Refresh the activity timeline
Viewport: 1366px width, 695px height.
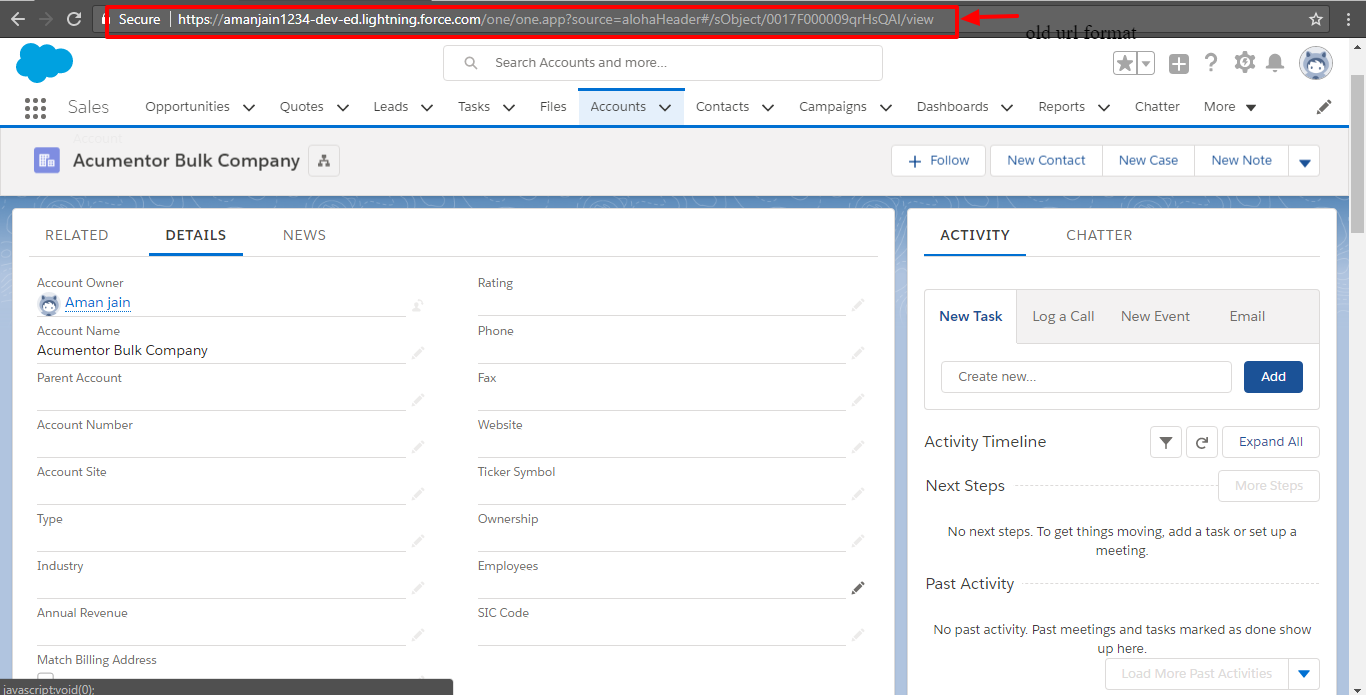[1202, 442]
